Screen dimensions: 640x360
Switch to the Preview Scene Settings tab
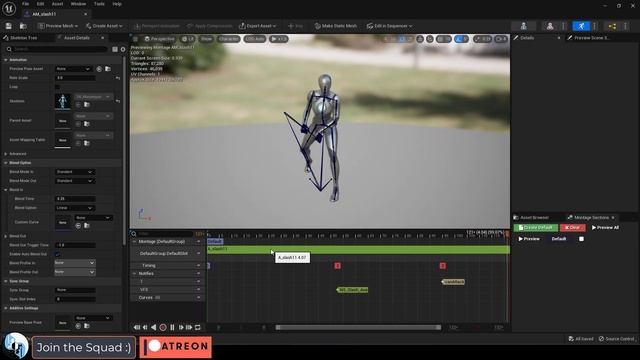[592, 38]
